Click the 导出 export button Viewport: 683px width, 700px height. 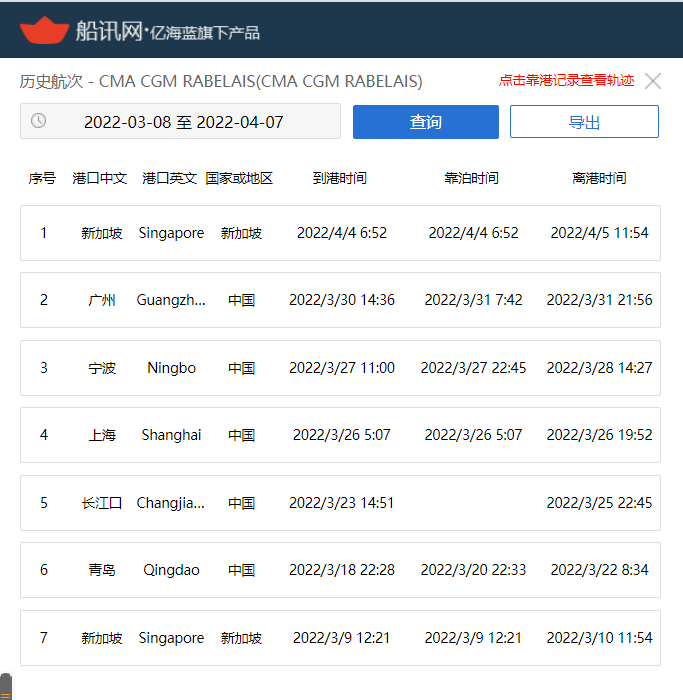coord(584,121)
